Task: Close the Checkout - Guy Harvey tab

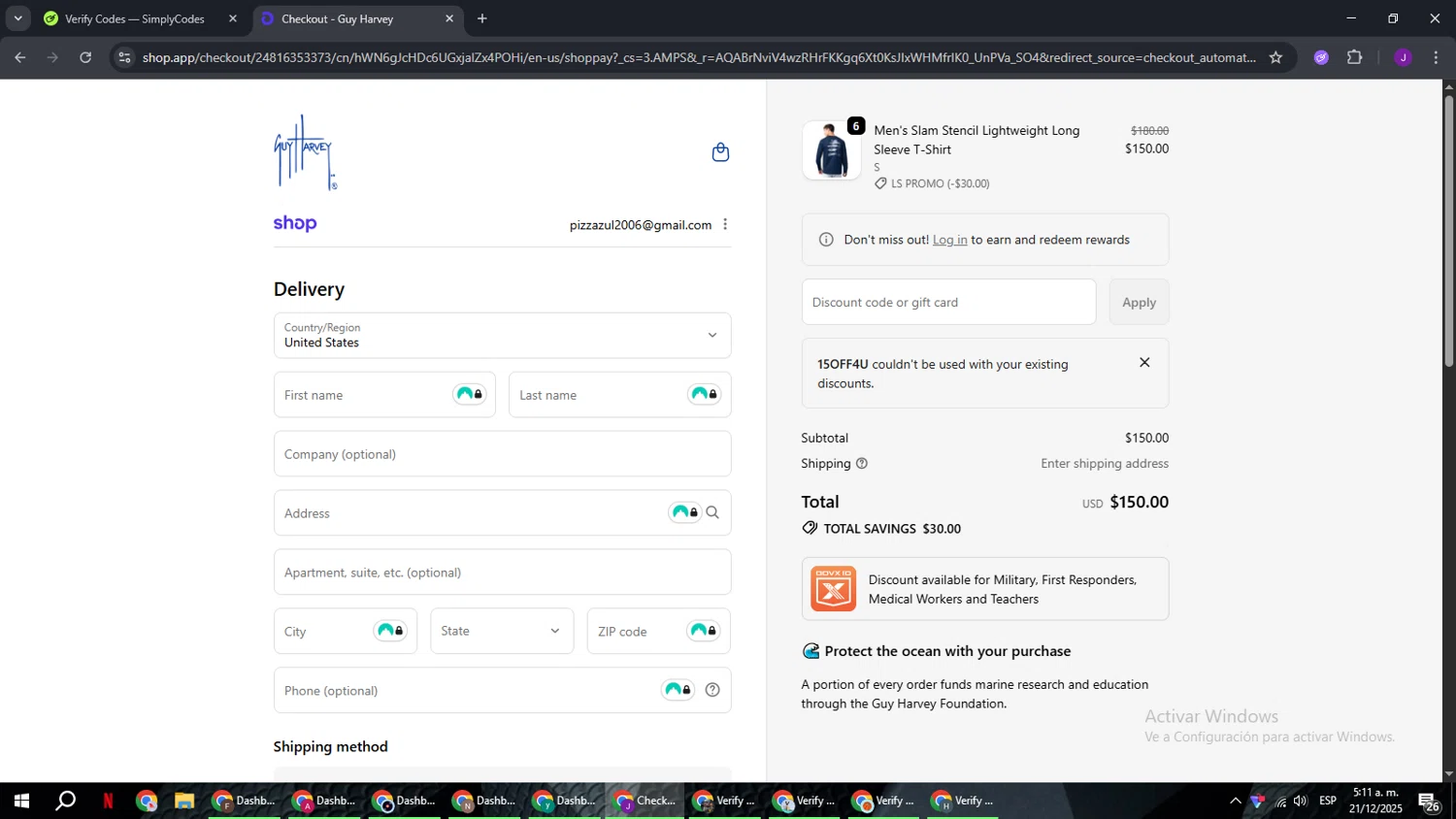Action: [448, 18]
